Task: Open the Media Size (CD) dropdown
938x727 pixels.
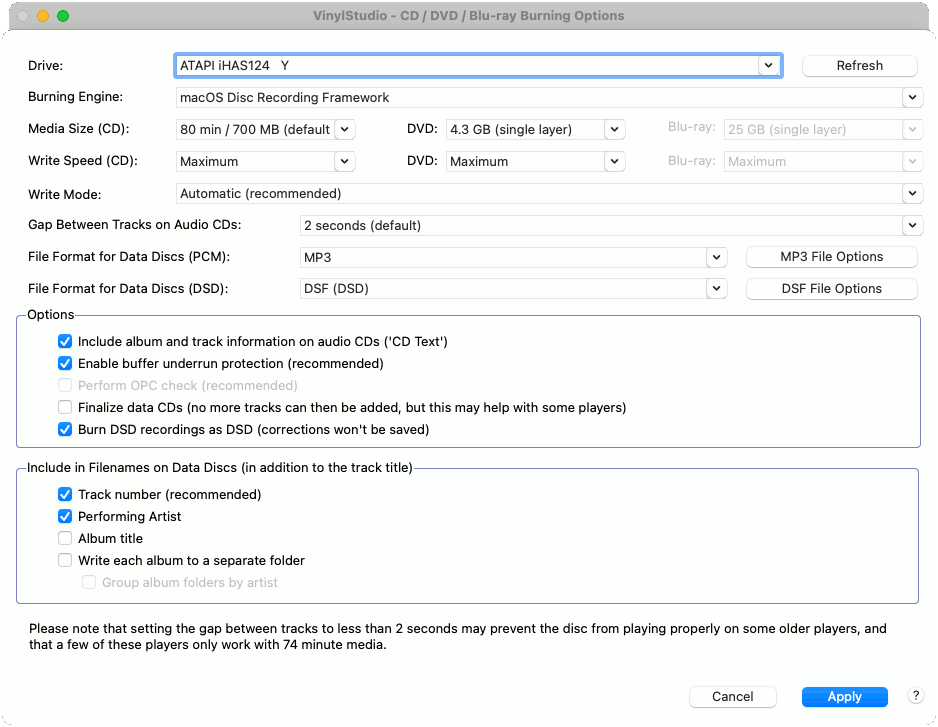Action: (x=345, y=129)
